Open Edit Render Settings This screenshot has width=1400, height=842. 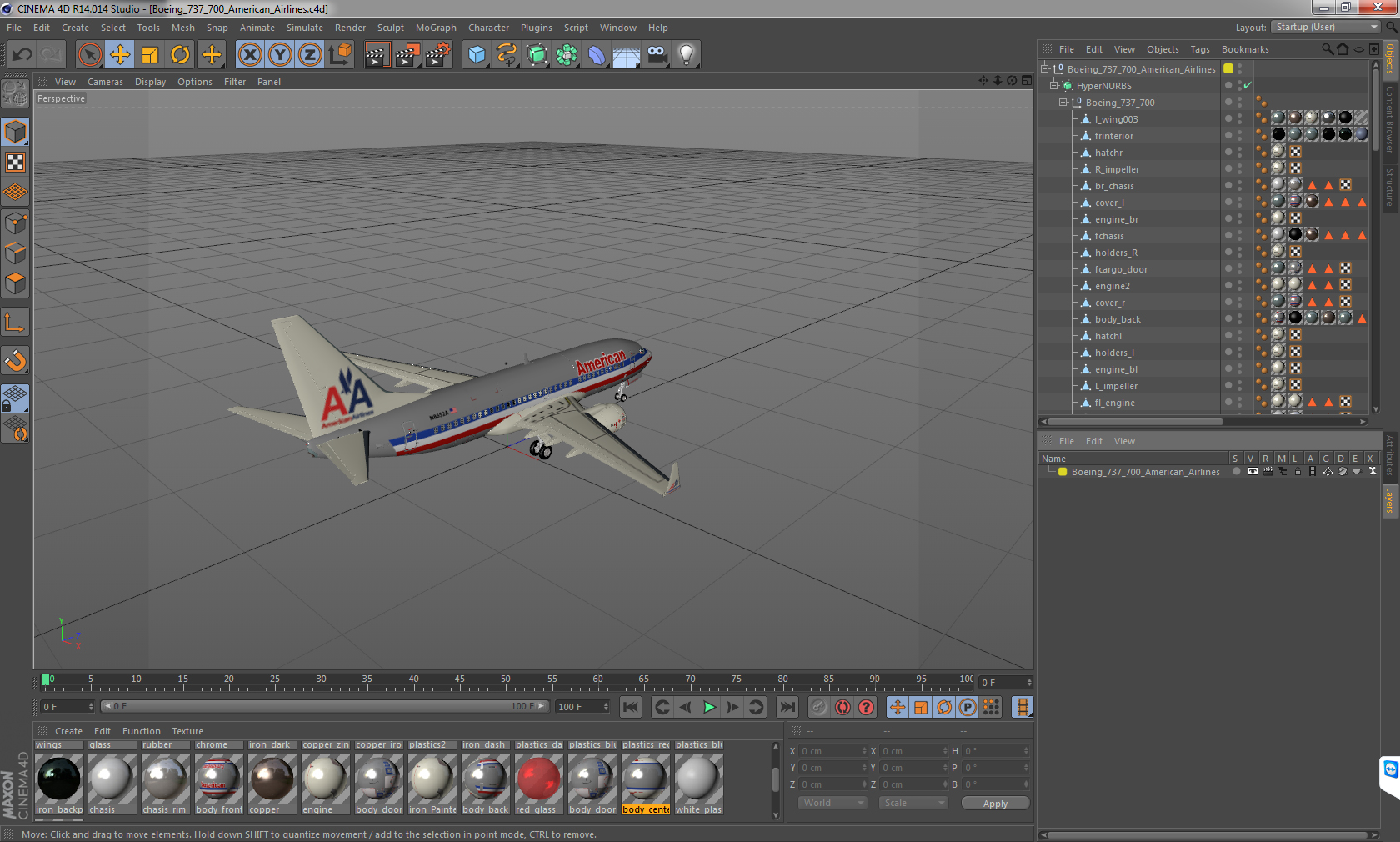pos(438,55)
